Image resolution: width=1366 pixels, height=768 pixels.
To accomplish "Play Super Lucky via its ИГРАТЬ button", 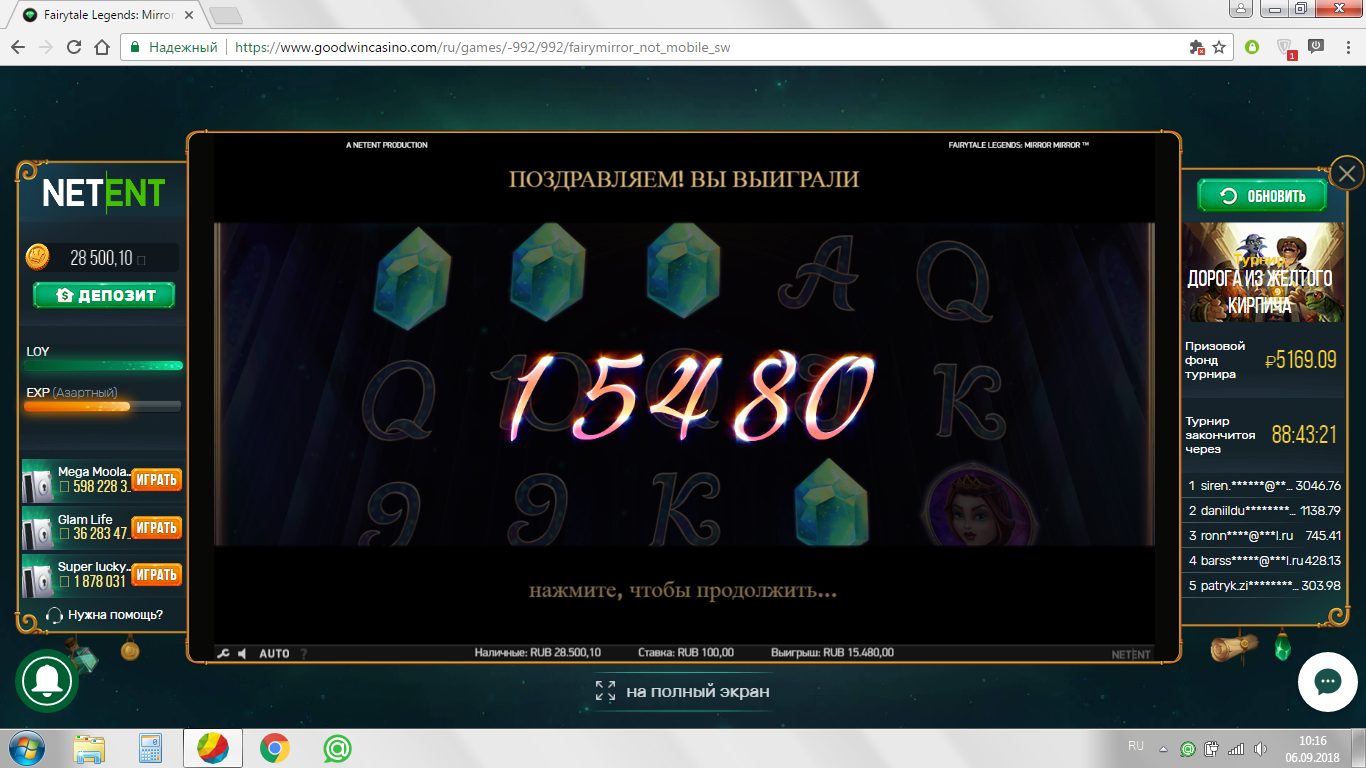I will pyautogui.click(x=157, y=574).
